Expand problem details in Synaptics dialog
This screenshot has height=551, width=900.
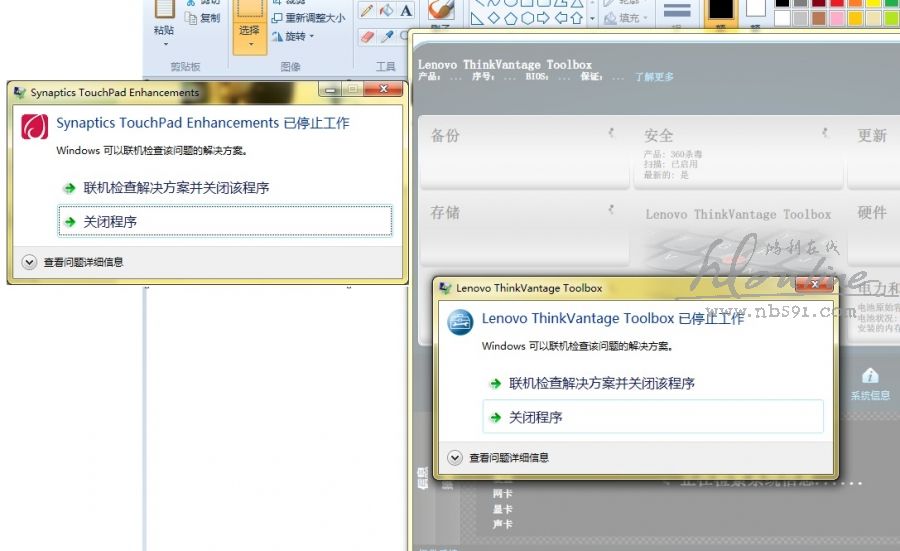click(29, 262)
